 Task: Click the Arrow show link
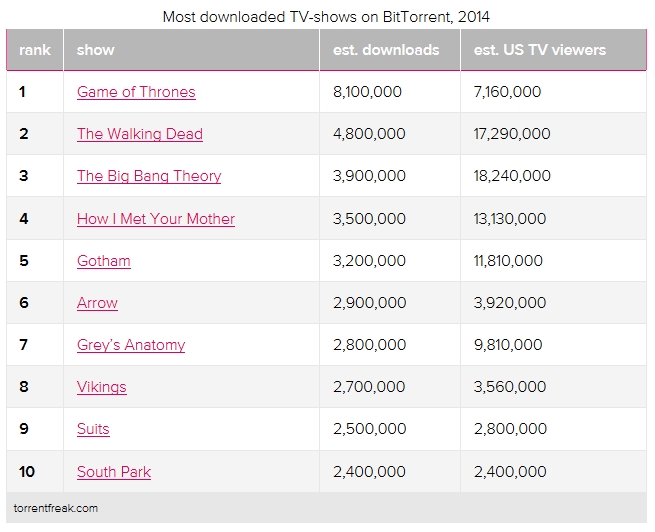pyautogui.click(x=97, y=303)
